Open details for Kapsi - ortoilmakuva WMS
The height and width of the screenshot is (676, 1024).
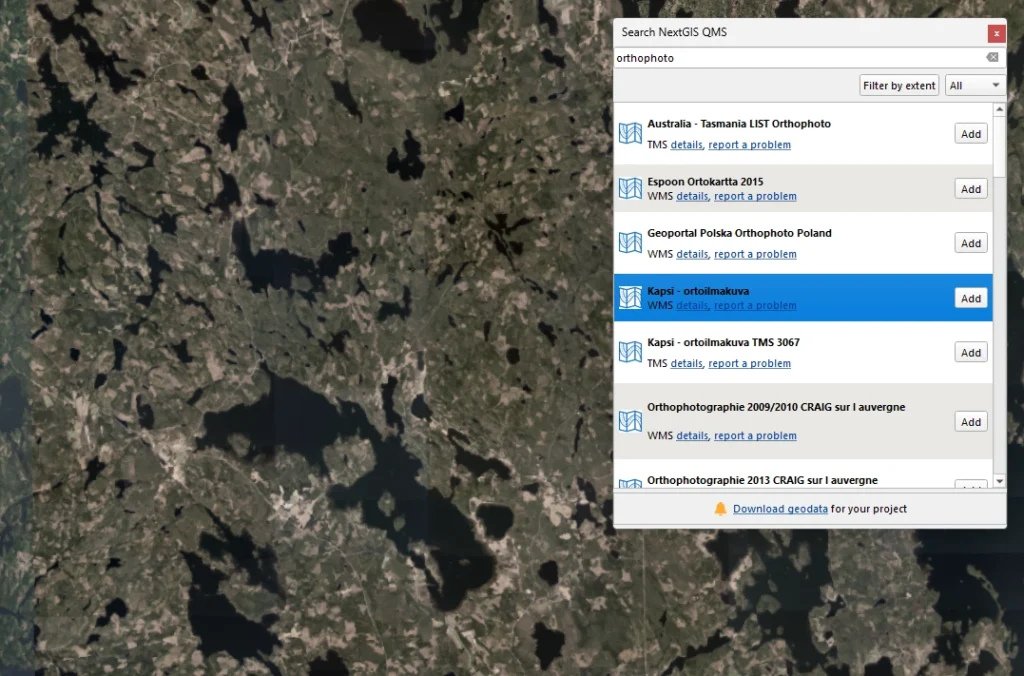692,305
